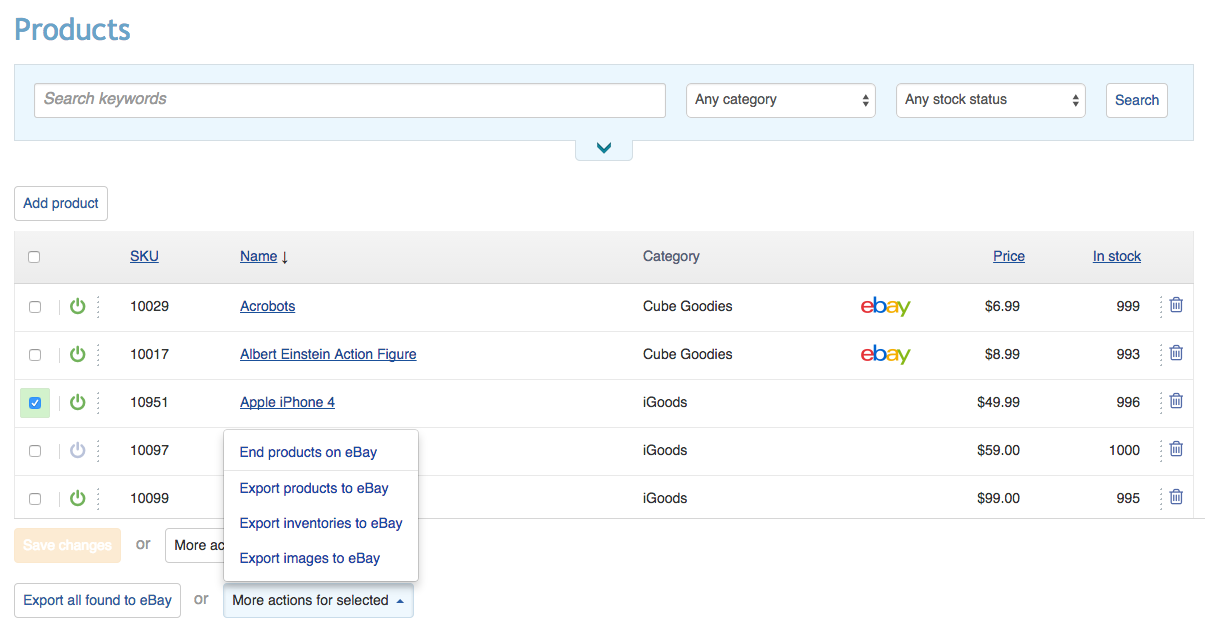Click the Search keywords input field
Viewport: 1205px width, 620px height.
pyautogui.click(x=349, y=100)
